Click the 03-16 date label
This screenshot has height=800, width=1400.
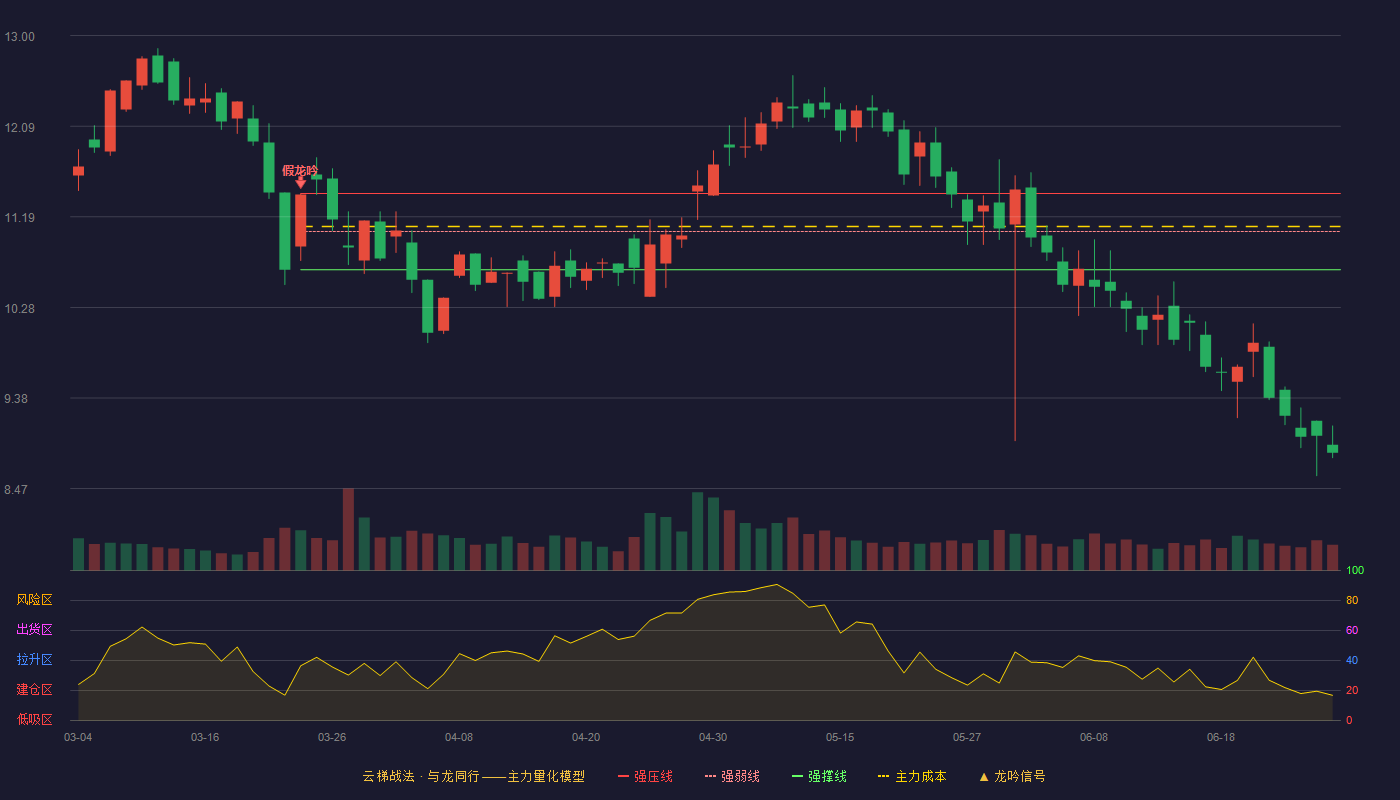205,737
